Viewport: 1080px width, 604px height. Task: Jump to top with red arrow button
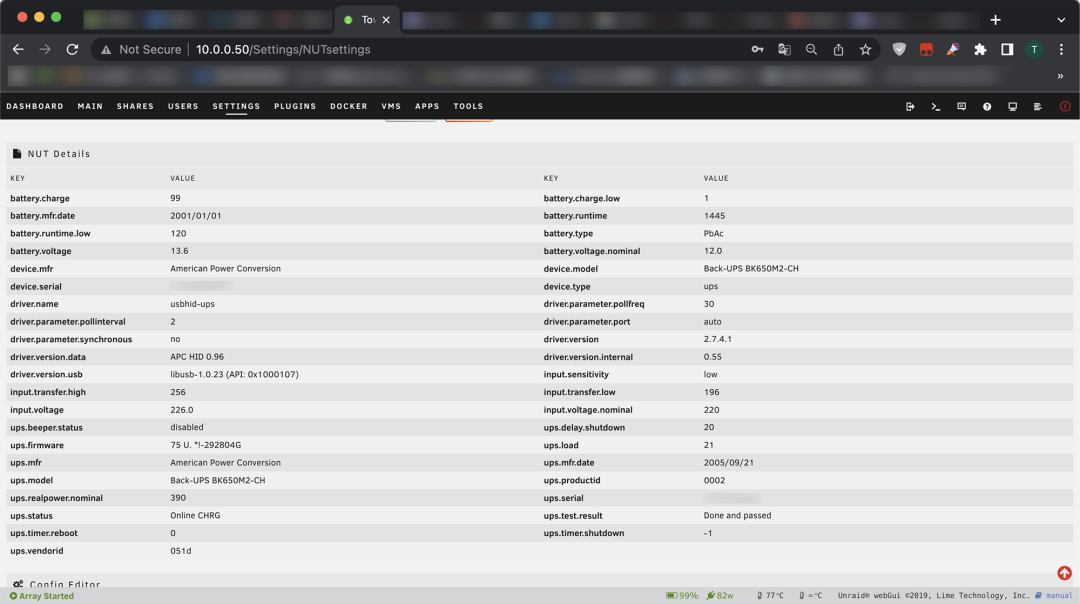pos(1064,573)
